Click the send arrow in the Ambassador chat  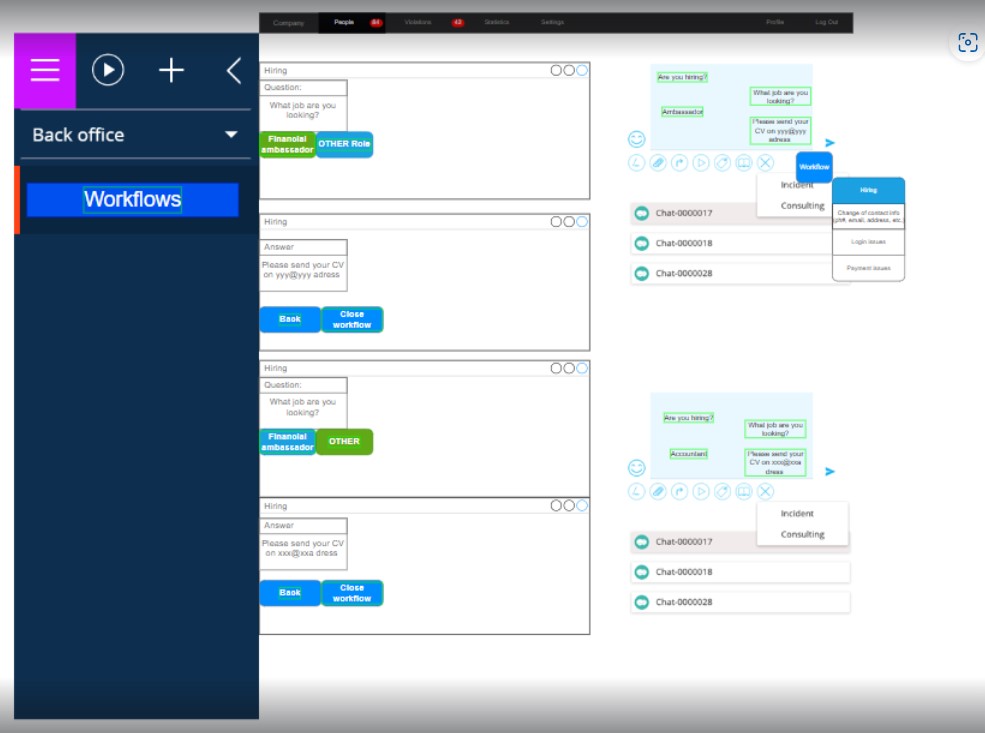(x=830, y=143)
